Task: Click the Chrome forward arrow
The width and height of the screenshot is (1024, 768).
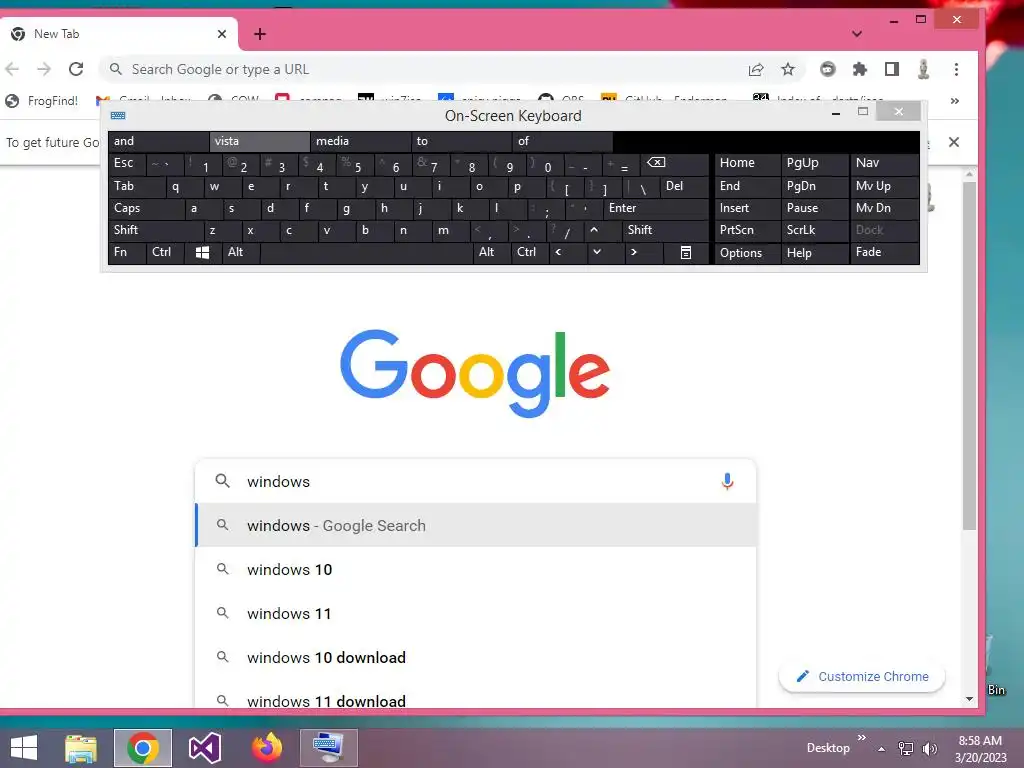Action: [x=44, y=69]
